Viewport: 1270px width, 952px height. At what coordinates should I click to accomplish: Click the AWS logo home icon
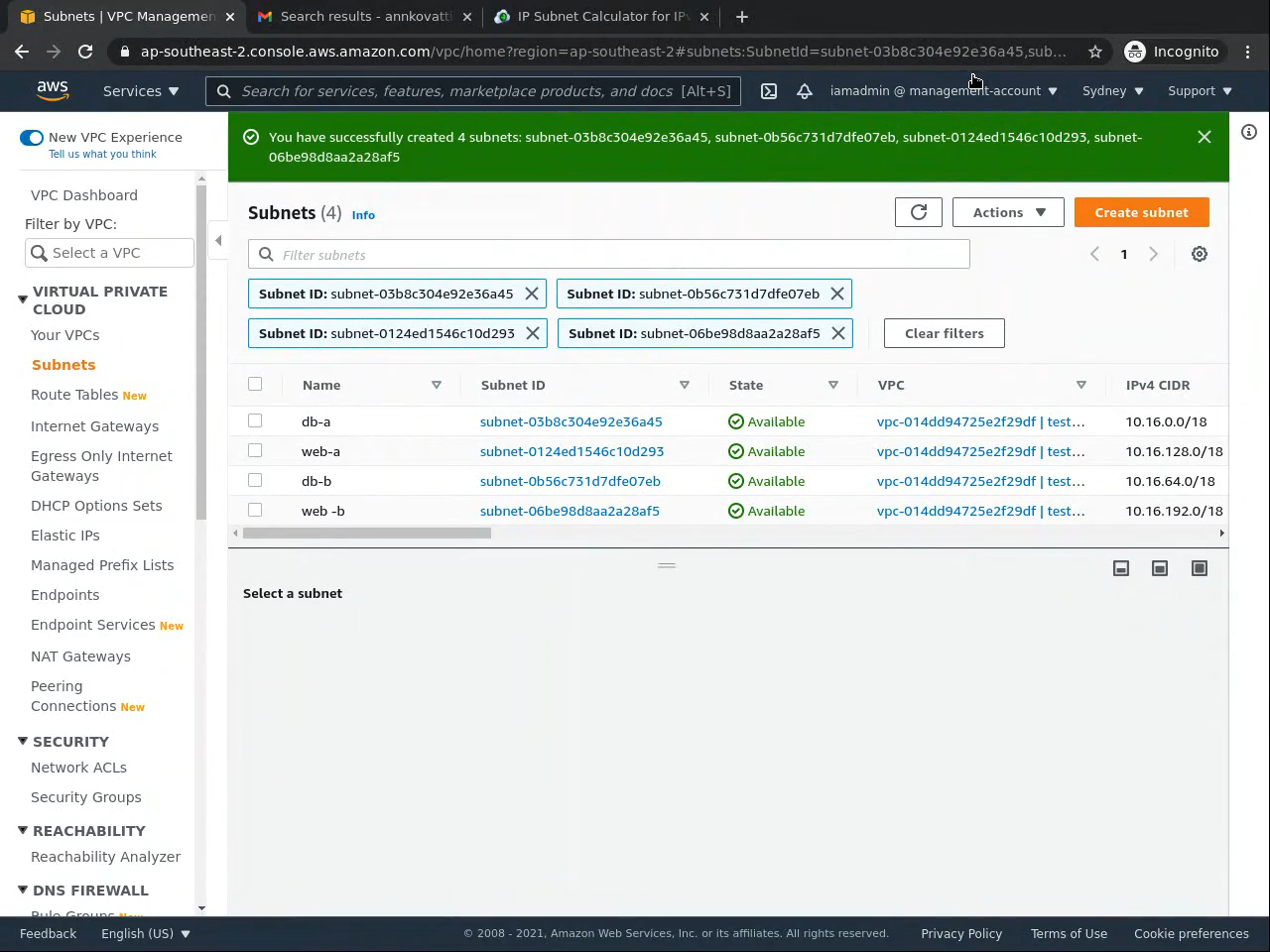(x=53, y=90)
